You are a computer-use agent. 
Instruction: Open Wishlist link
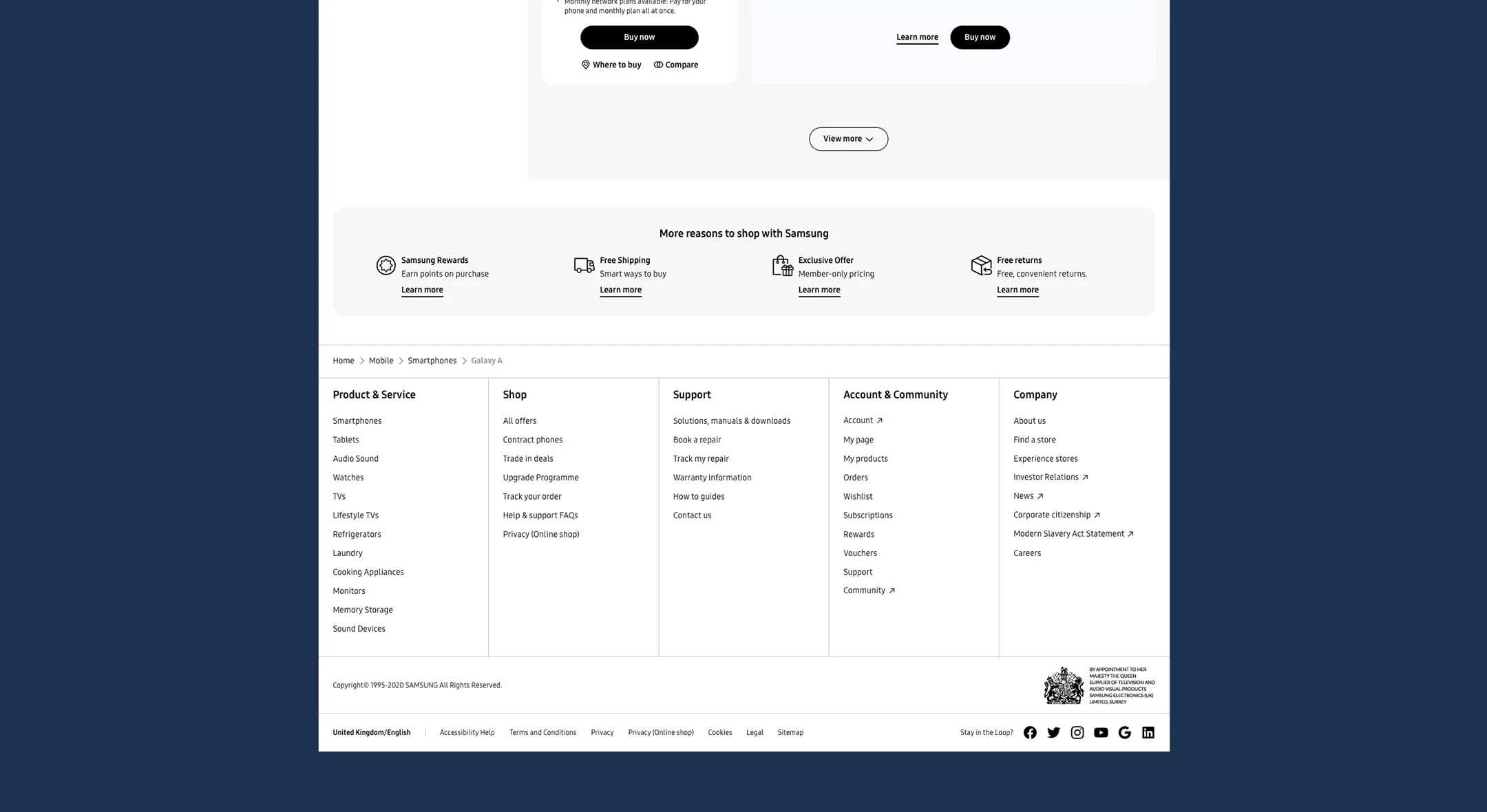858,496
